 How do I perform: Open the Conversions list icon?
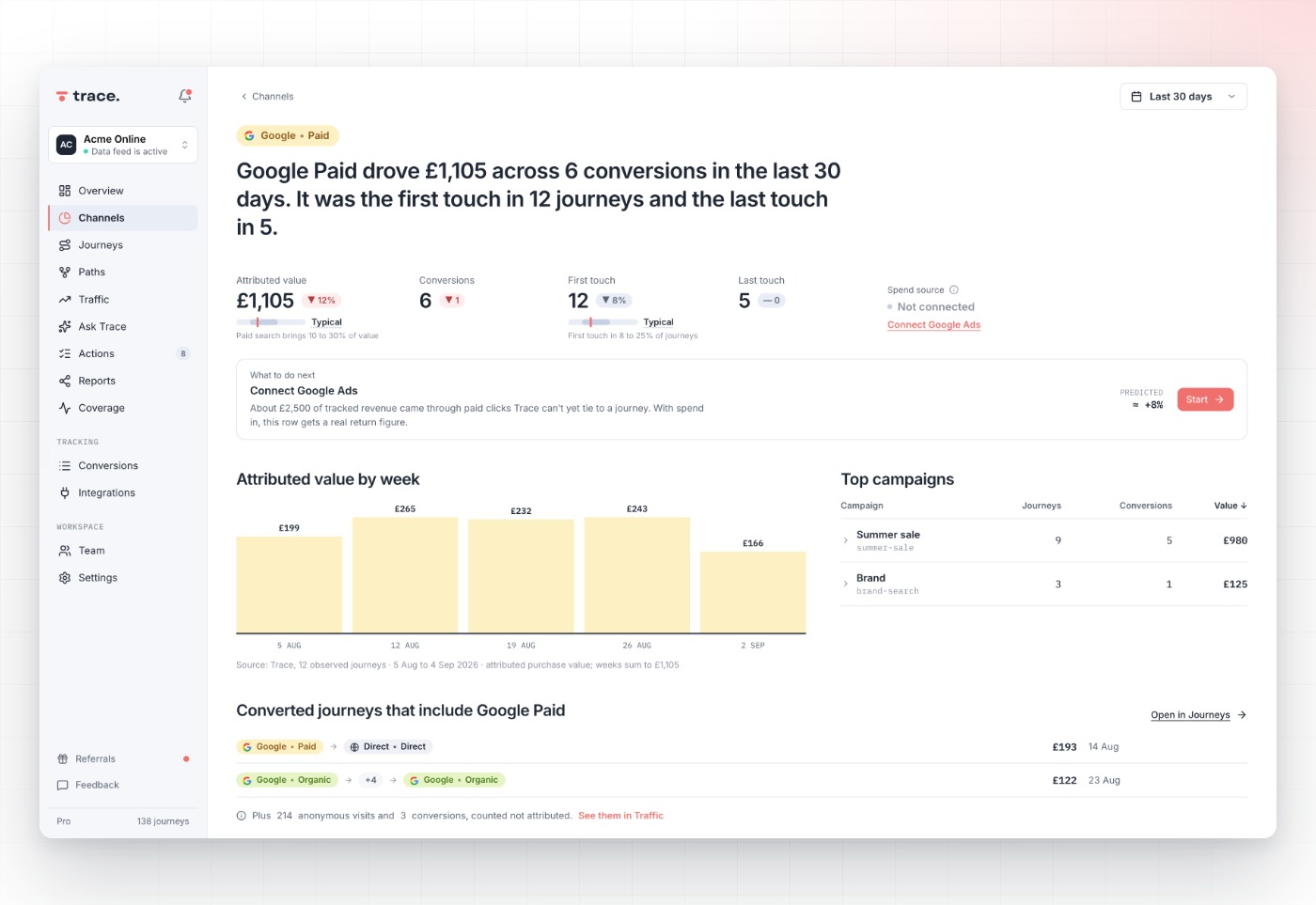pyautogui.click(x=65, y=466)
